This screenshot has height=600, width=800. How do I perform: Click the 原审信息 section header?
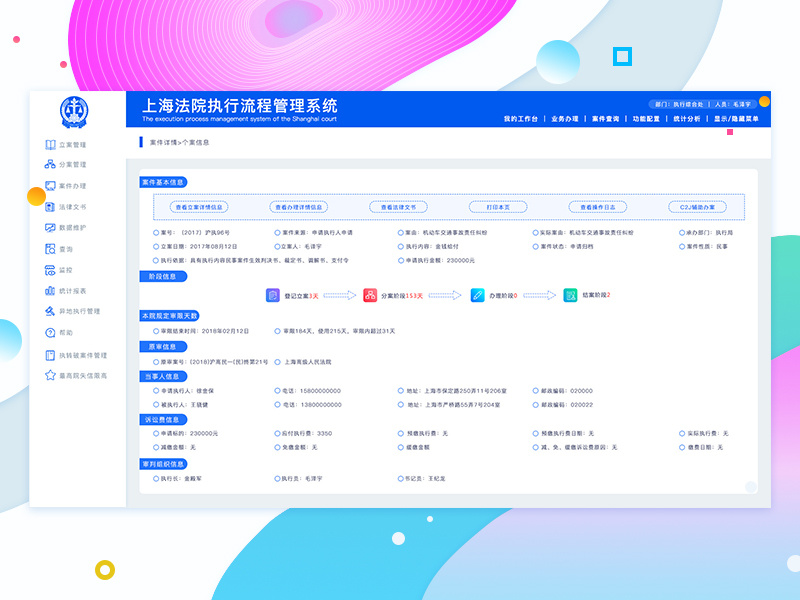coord(163,346)
